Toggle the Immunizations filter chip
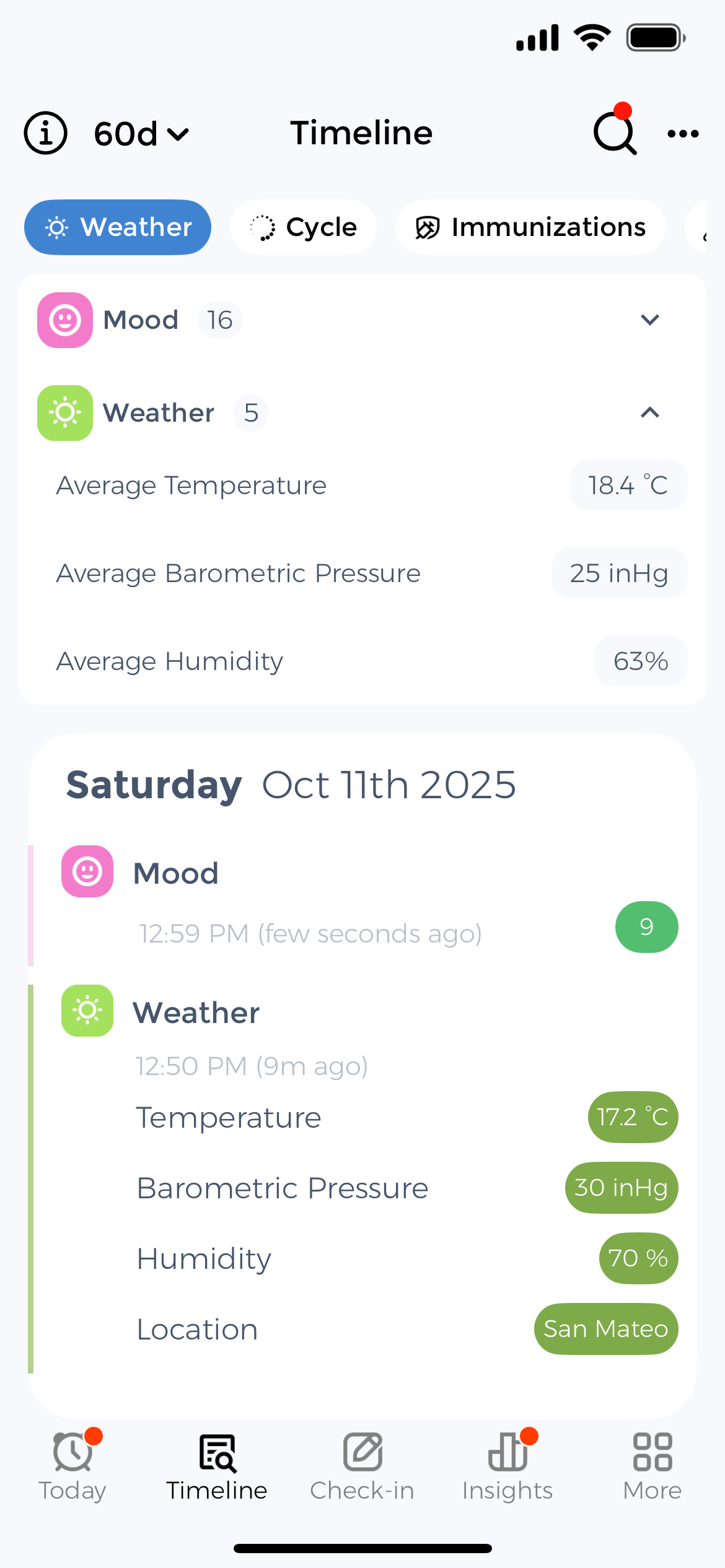The width and height of the screenshot is (725, 1568). pyautogui.click(x=530, y=227)
